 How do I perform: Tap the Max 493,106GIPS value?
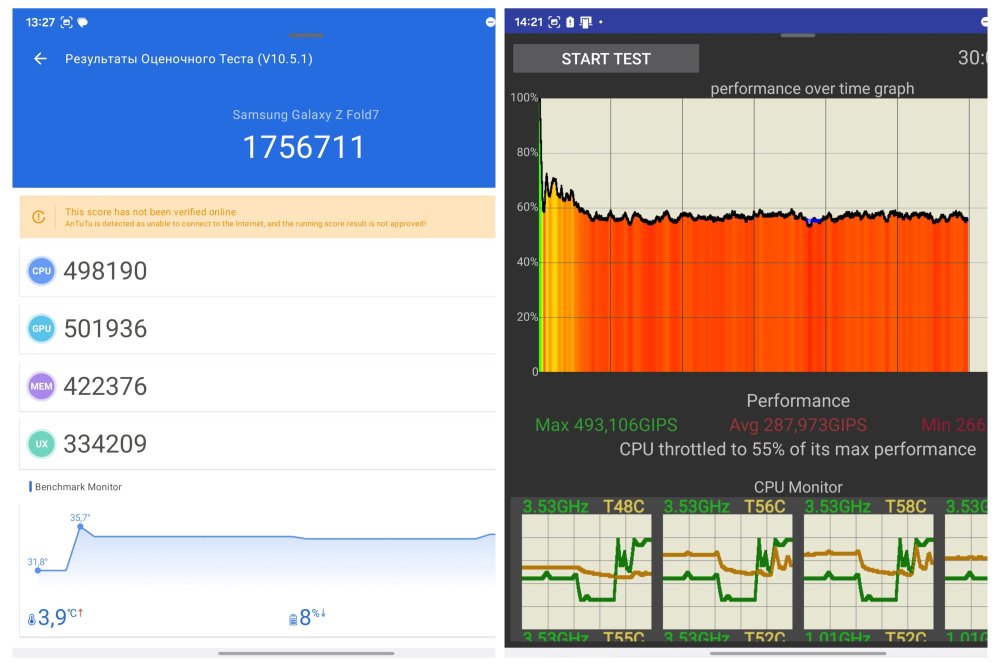tap(606, 425)
